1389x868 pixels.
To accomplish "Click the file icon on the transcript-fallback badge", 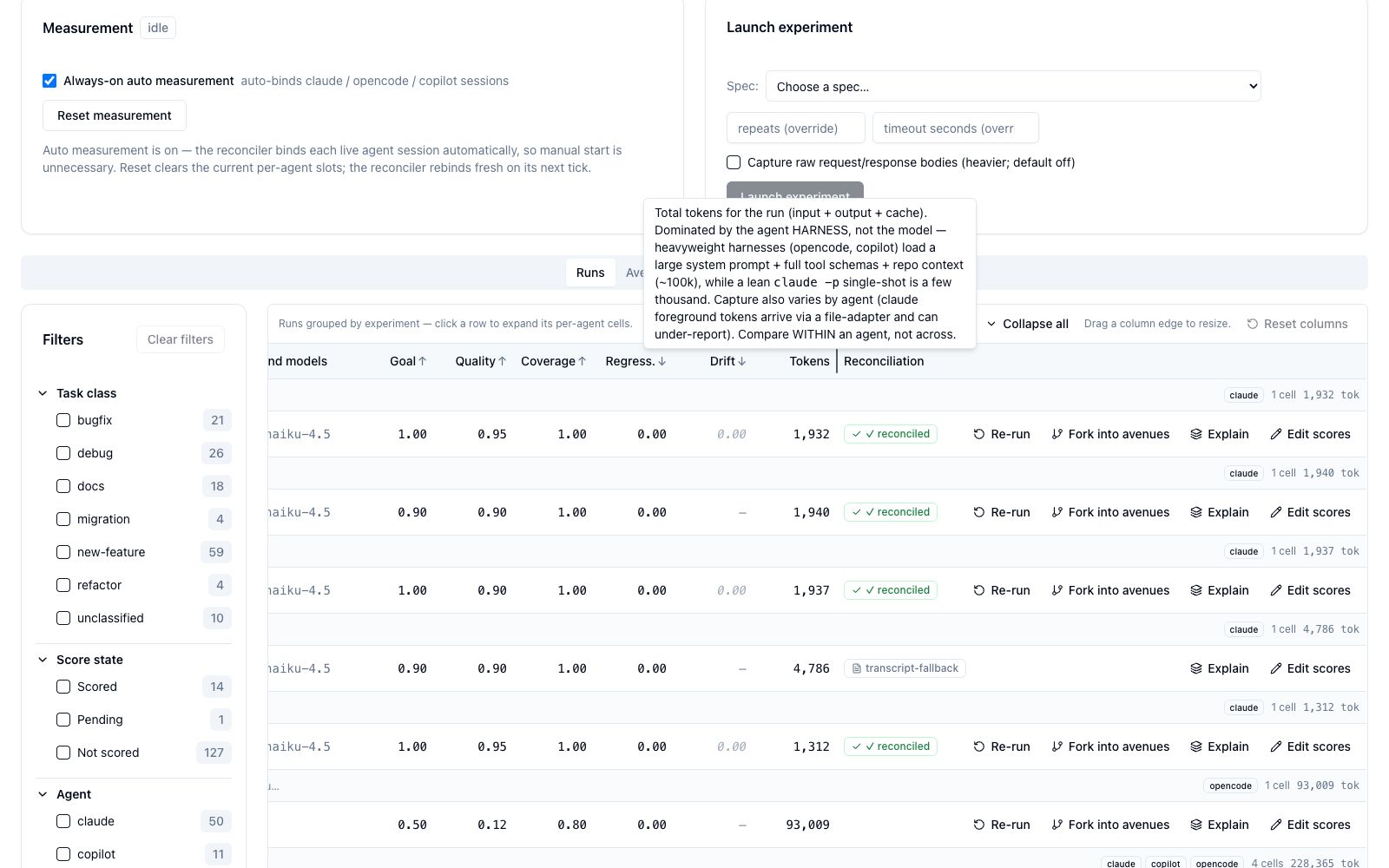I will tap(857, 668).
